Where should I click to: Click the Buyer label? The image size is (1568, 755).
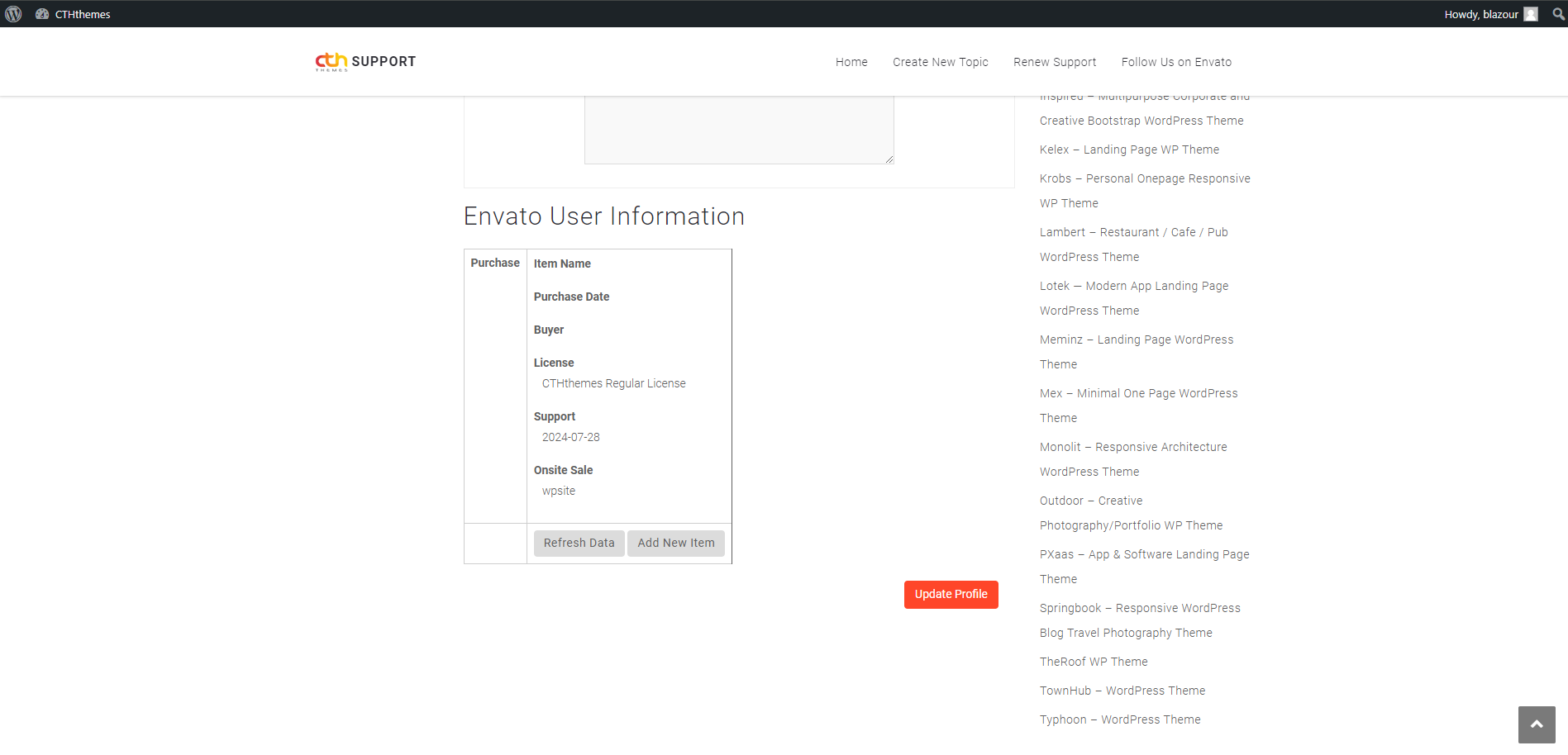549,330
